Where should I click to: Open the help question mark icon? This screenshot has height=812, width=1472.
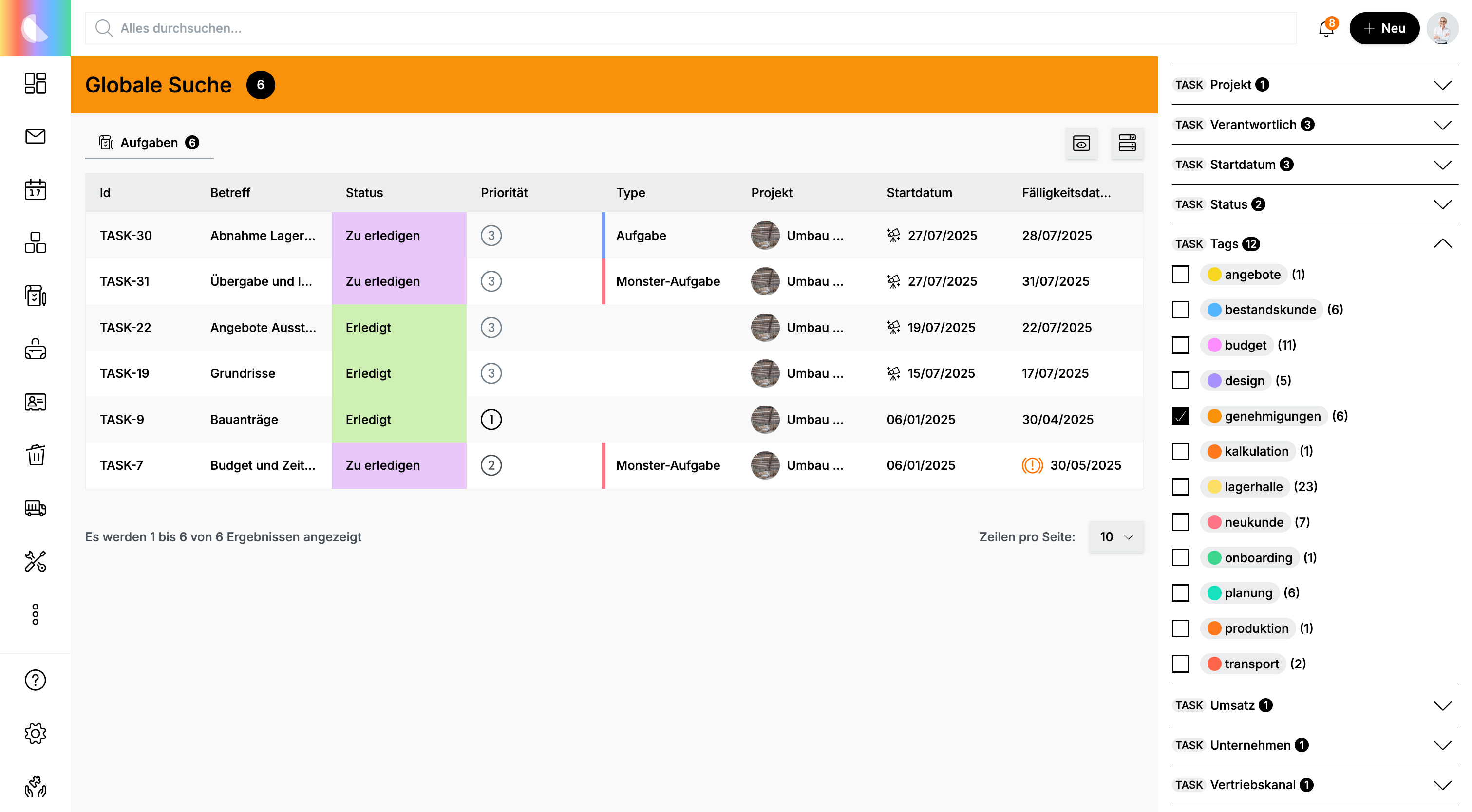[36, 680]
